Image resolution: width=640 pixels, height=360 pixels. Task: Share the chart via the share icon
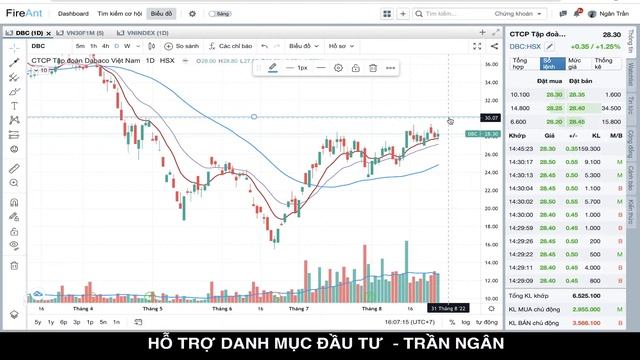click(494, 46)
